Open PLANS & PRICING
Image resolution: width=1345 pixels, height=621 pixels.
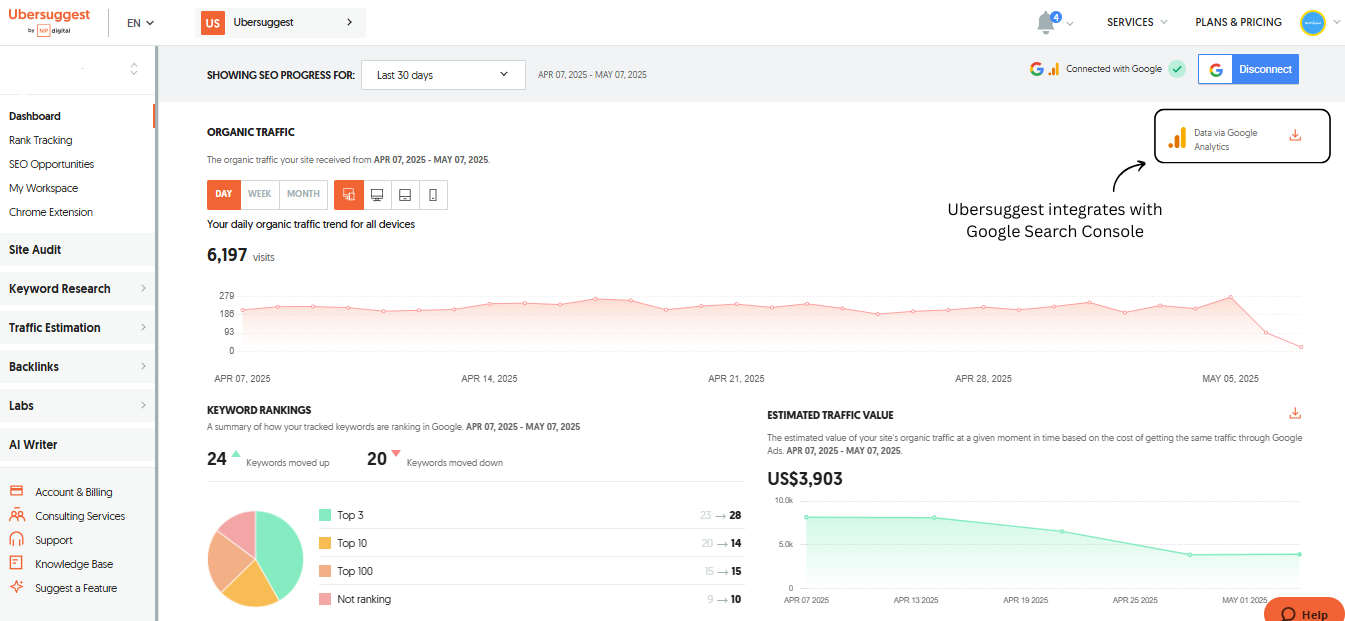point(1238,22)
